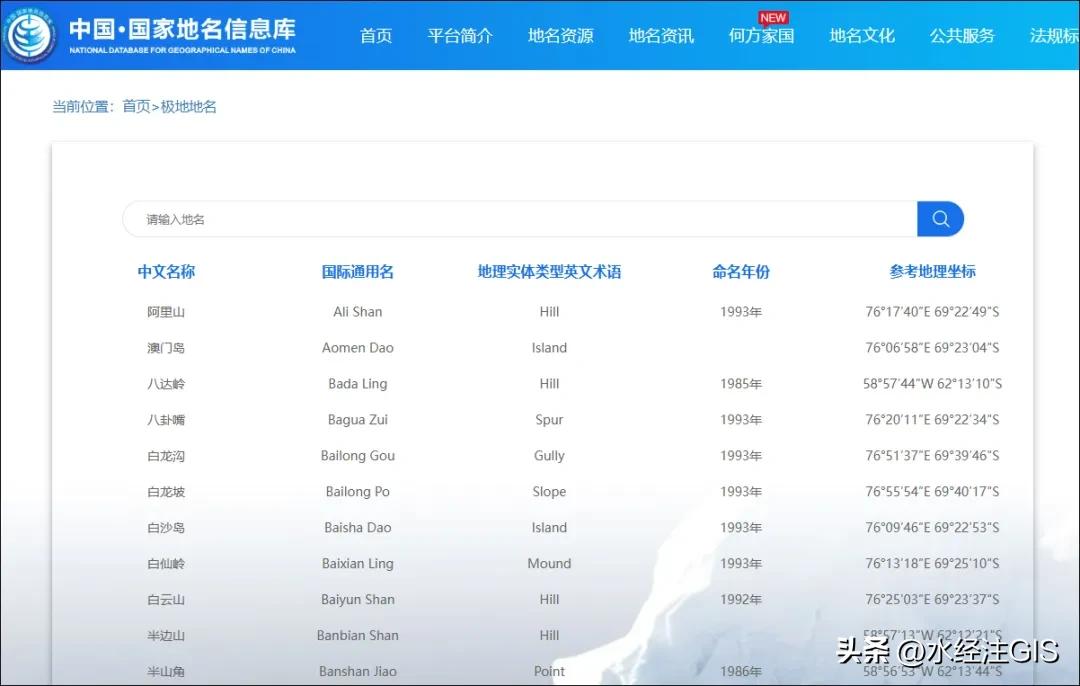
Task: Click the National Database globe logo
Action: [x=29, y=35]
